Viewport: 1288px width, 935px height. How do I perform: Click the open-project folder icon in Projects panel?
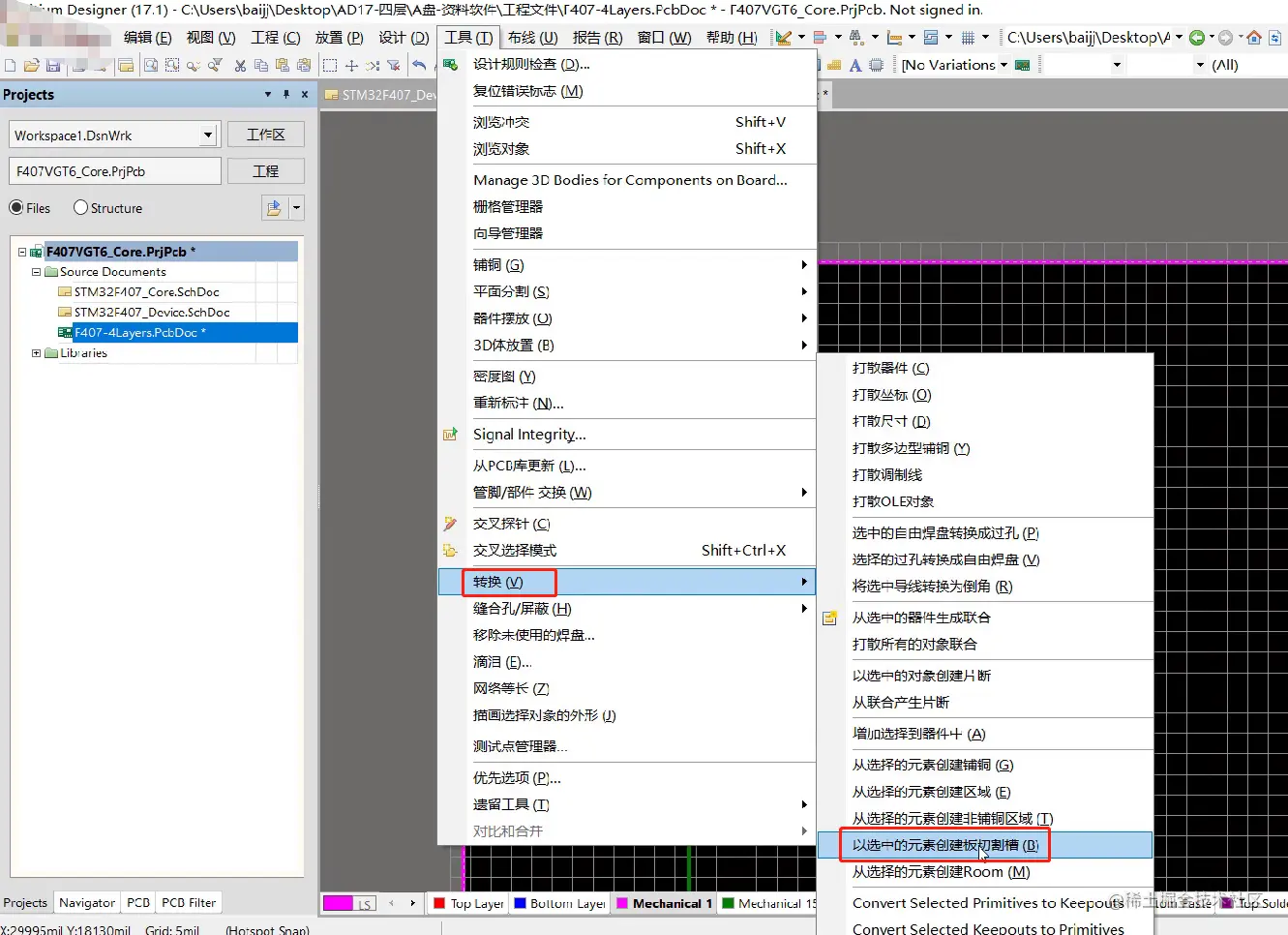(274, 207)
